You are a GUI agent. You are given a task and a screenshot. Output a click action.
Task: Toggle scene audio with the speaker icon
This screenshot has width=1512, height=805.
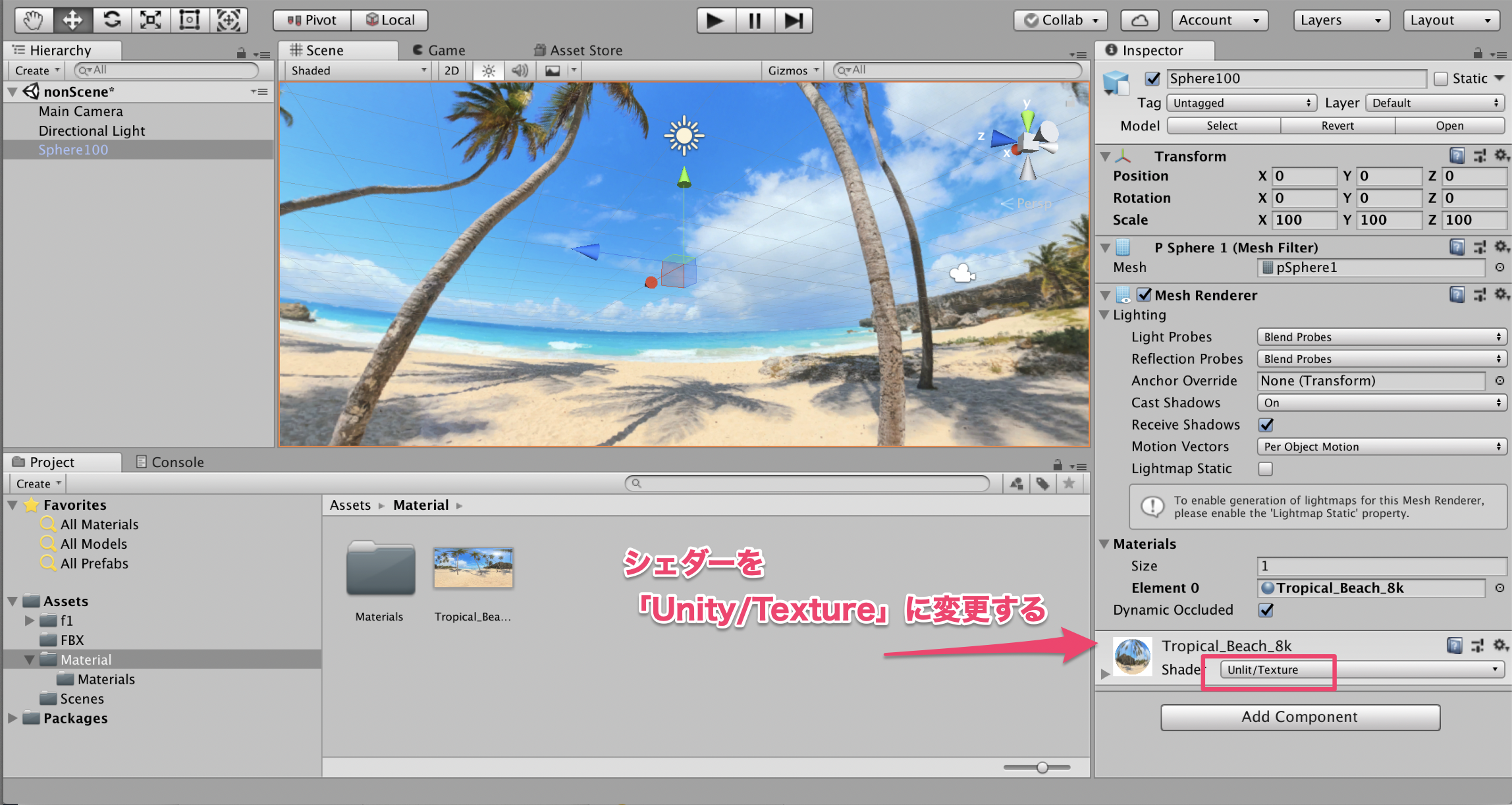(x=520, y=70)
